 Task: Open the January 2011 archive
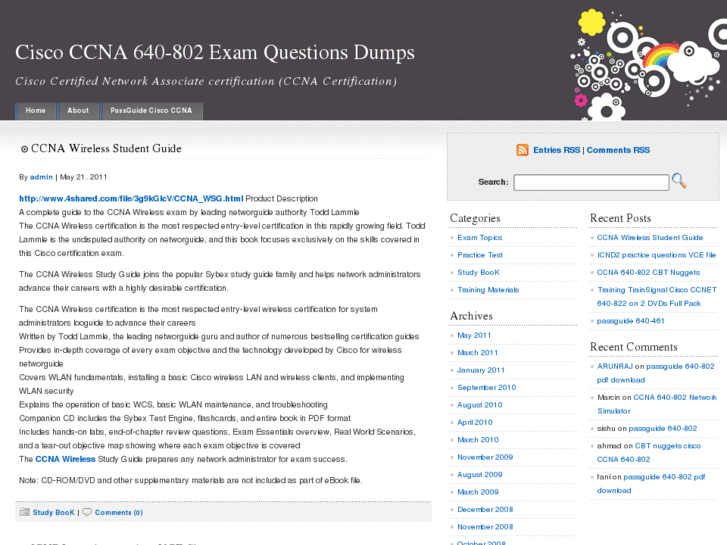point(481,370)
